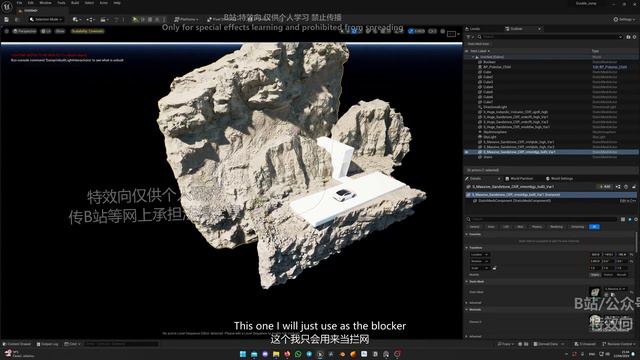This screenshot has height=360, width=640.
Task: Collapse the Transform section
Action: click(x=467, y=248)
